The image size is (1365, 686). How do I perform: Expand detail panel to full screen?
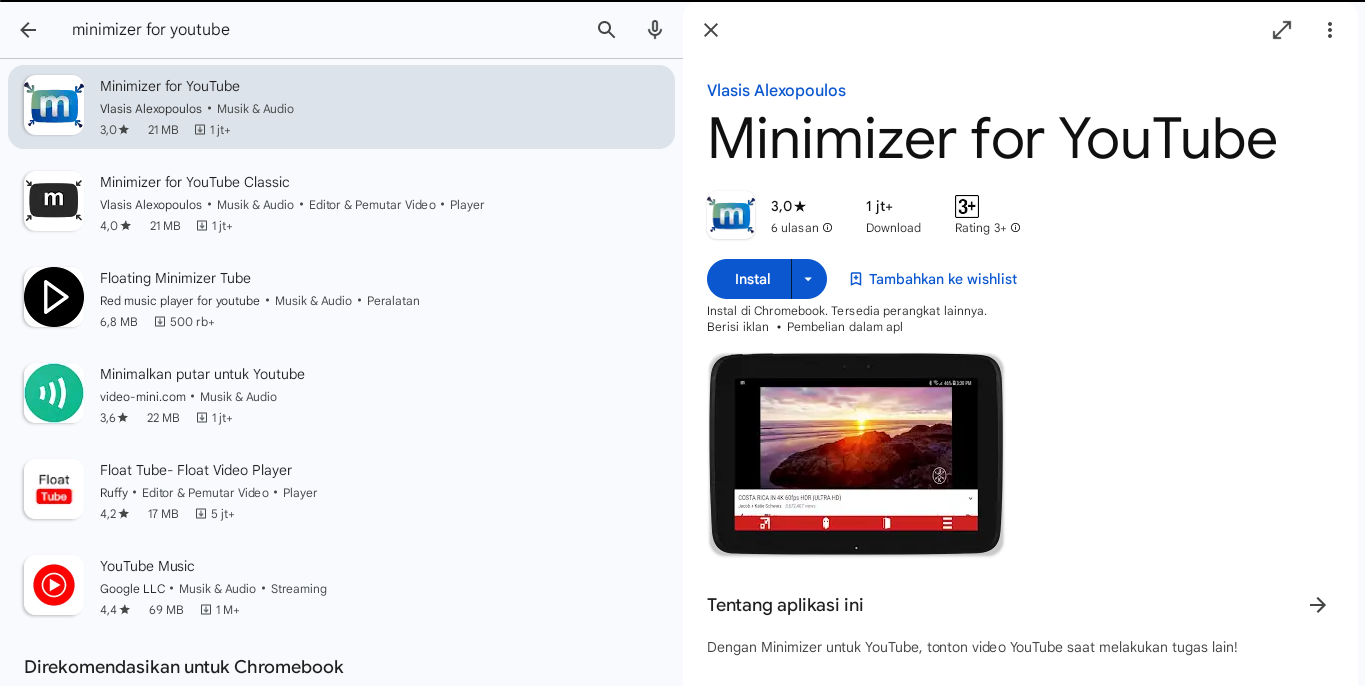click(1282, 30)
